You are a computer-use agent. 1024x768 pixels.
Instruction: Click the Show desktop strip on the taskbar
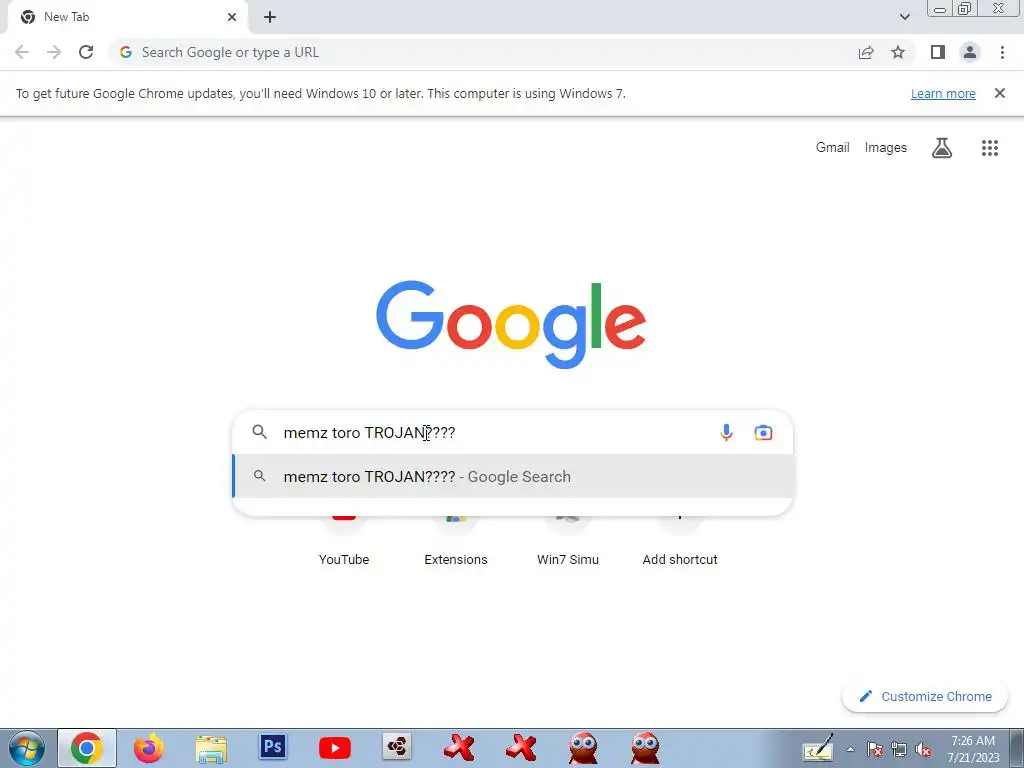1017,748
